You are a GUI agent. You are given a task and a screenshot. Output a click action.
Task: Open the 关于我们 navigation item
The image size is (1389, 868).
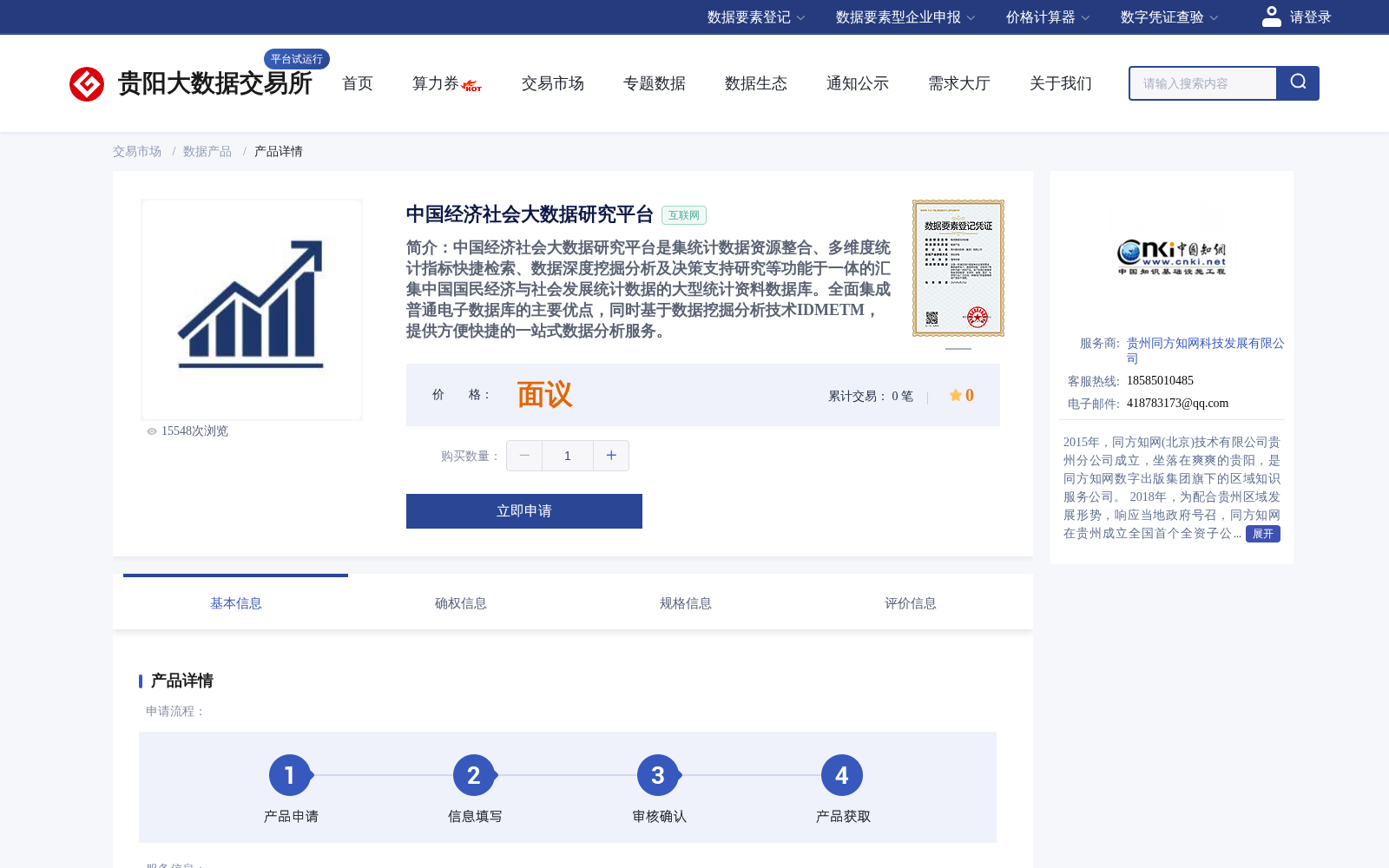[x=1061, y=83]
